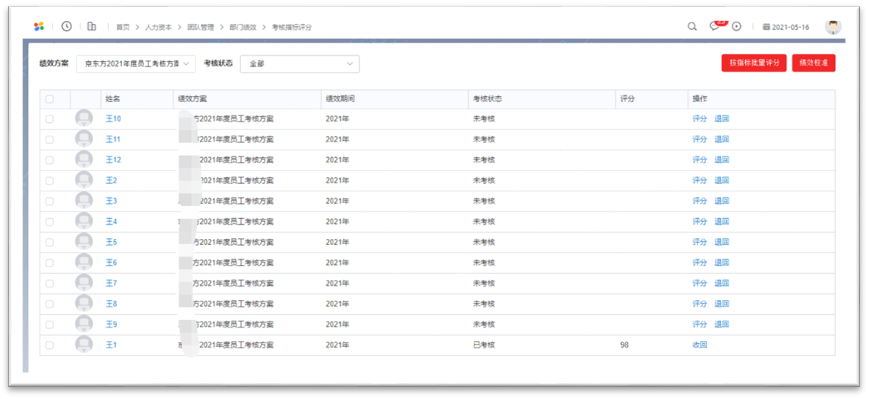This screenshot has width=869, height=399.
Task: Go to 人力资本 in breadcrumb
Action: 159,27
